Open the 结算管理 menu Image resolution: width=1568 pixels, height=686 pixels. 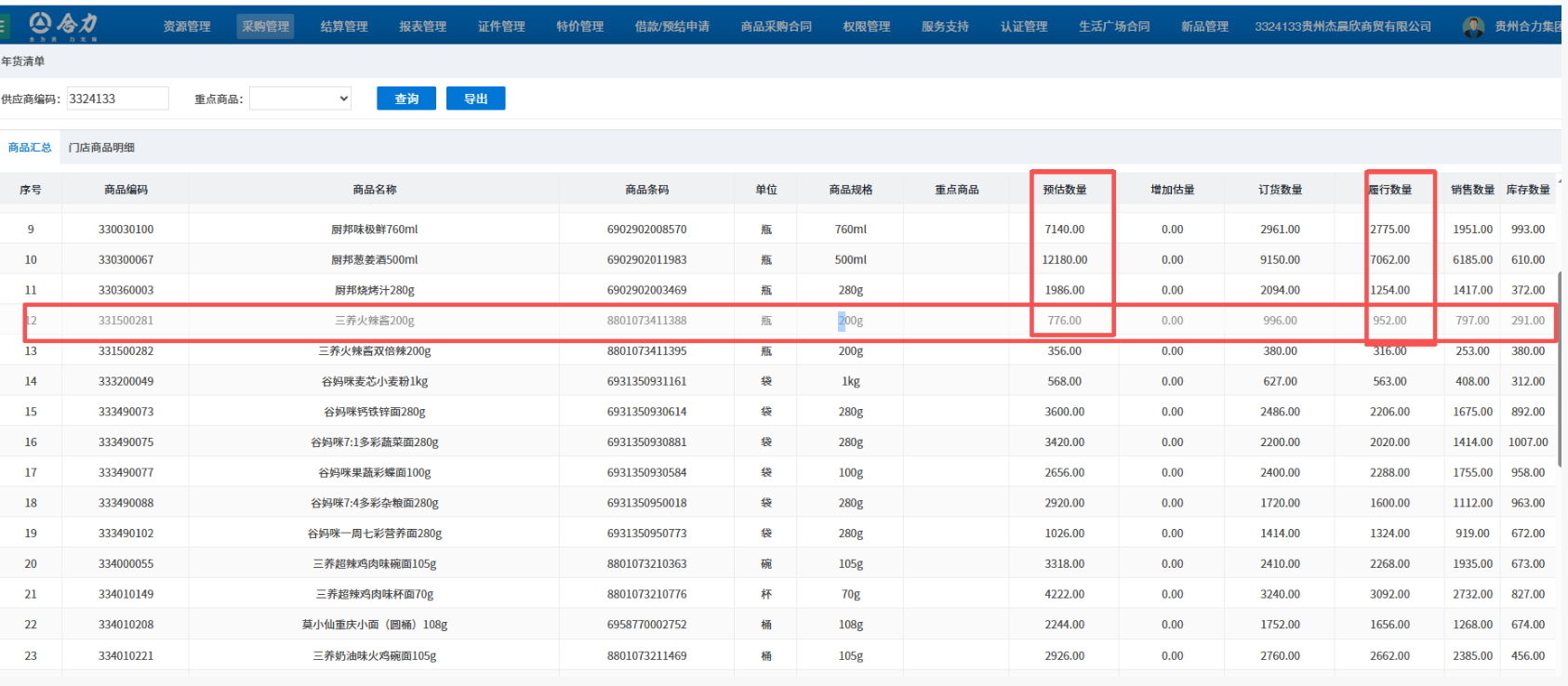click(x=344, y=27)
